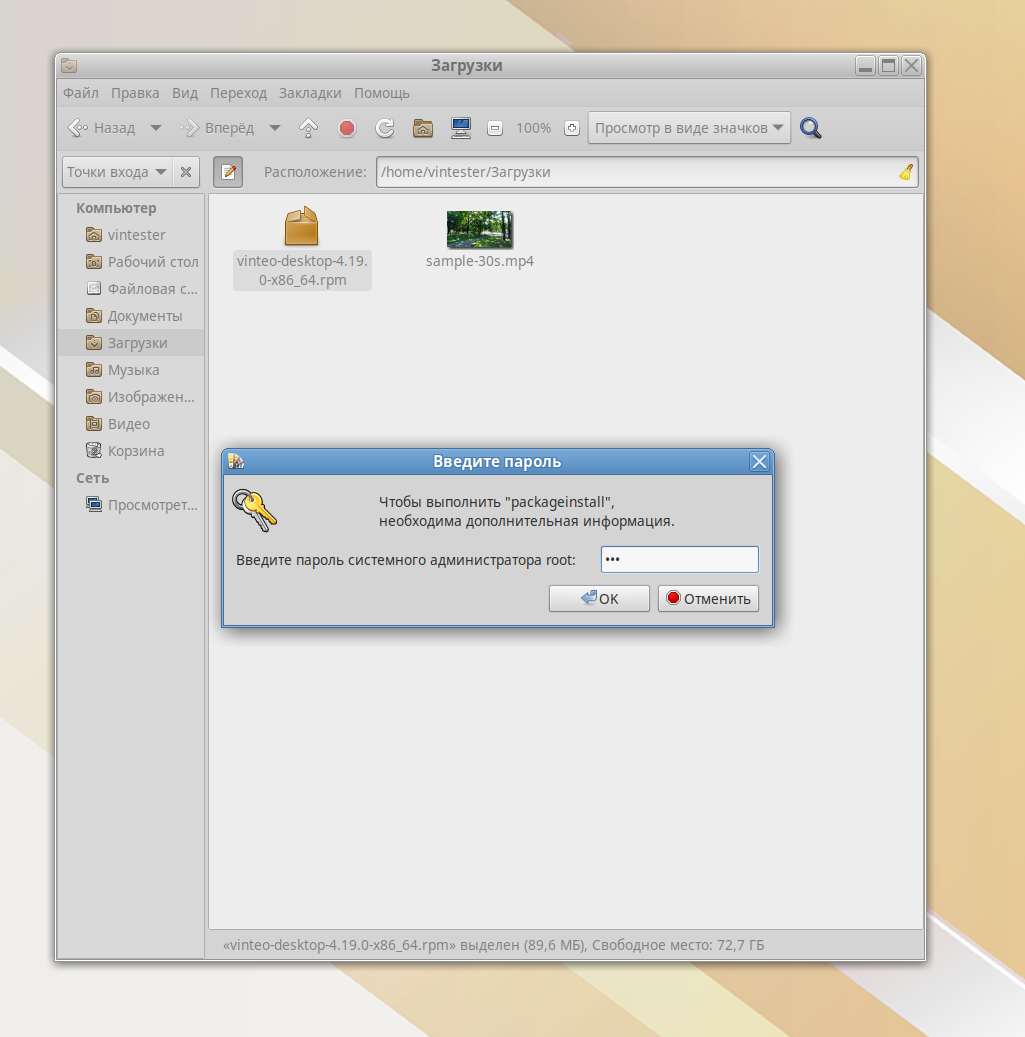This screenshot has height=1037, width=1025.
Task: Close the sidebar panel with X
Action: pos(186,172)
